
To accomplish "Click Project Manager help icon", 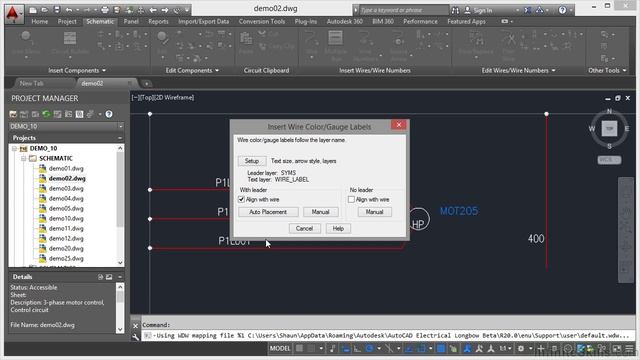I will click(109, 114).
